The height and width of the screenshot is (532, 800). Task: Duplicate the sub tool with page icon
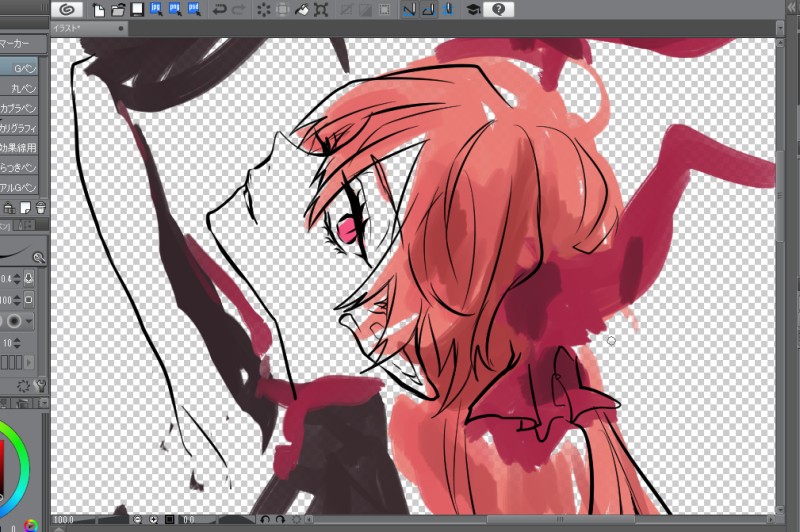click(25, 207)
